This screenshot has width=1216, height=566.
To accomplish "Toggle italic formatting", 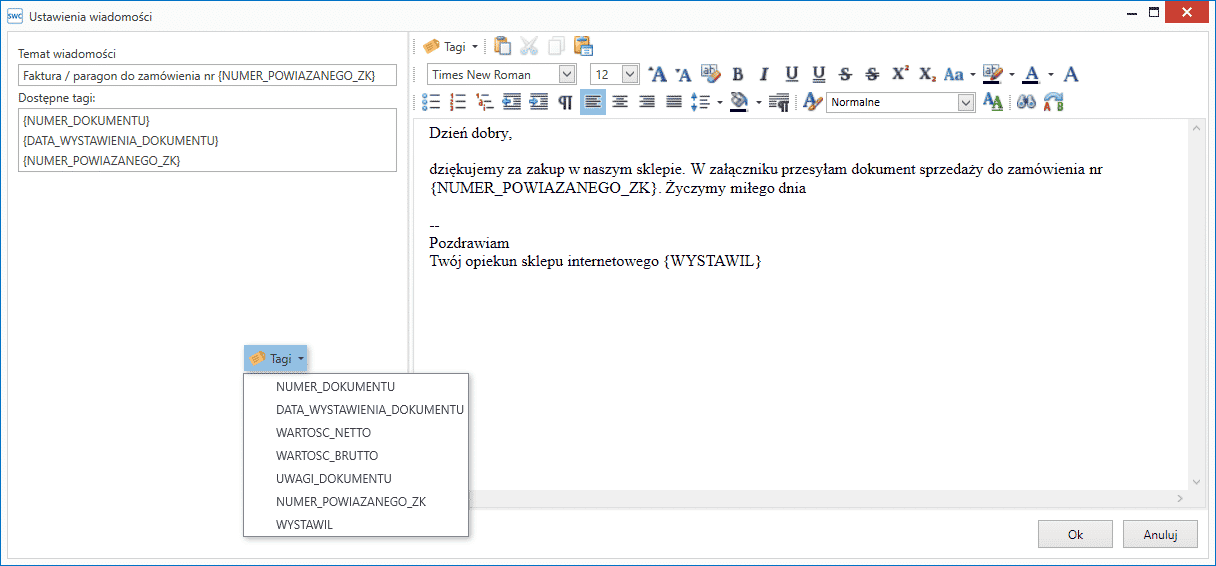I will coord(765,74).
